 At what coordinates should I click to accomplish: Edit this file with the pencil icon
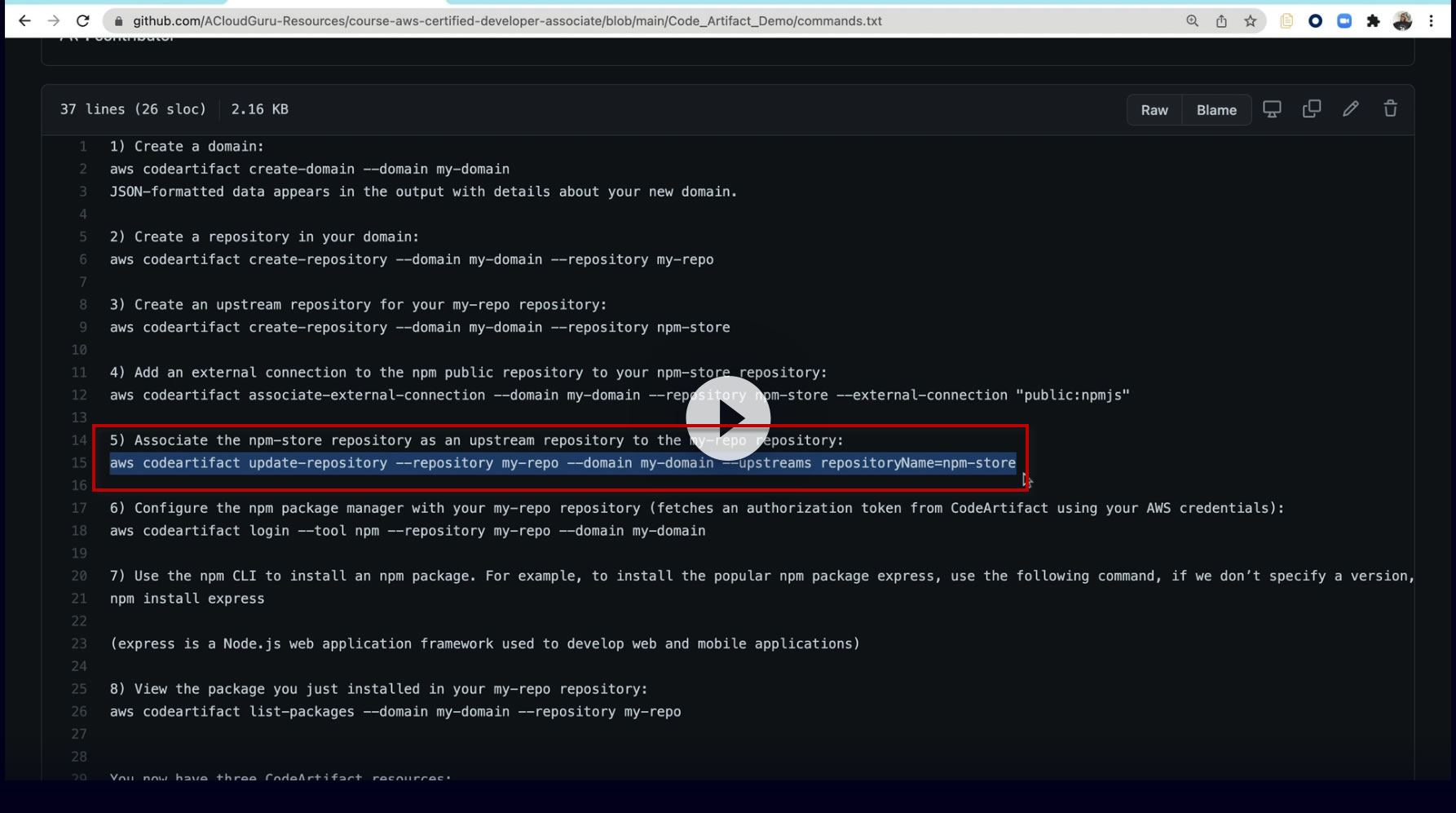(1351, 109)
